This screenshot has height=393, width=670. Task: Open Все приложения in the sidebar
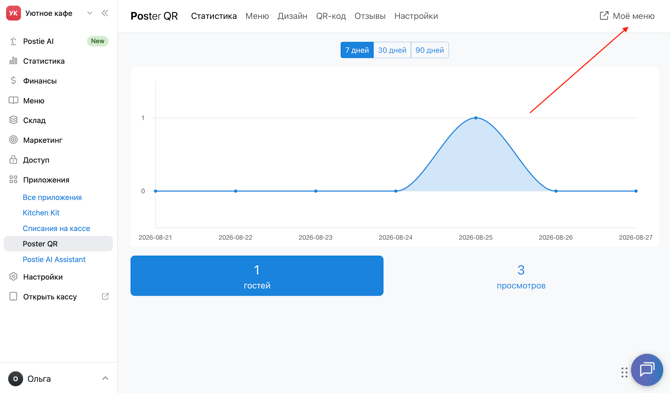[52, 197]
